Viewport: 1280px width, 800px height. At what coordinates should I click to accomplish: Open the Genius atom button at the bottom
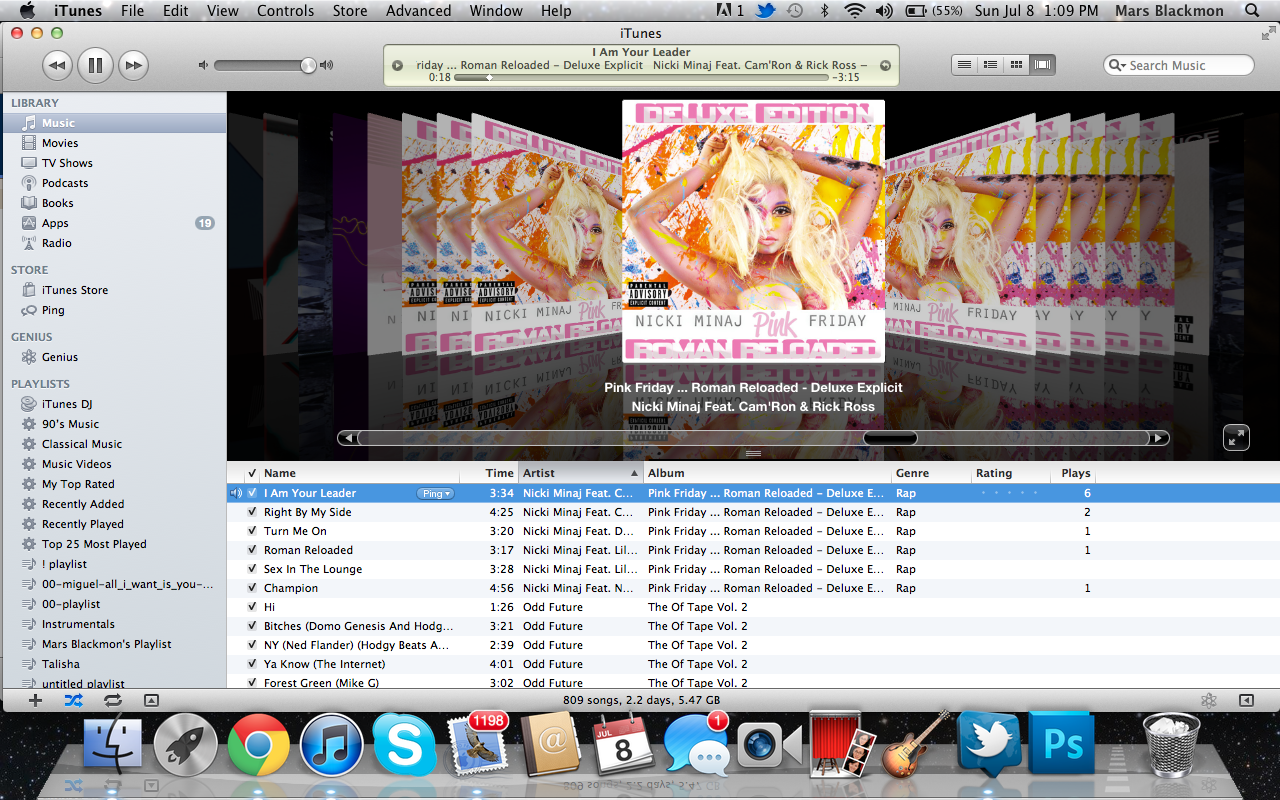point(1208,700)
